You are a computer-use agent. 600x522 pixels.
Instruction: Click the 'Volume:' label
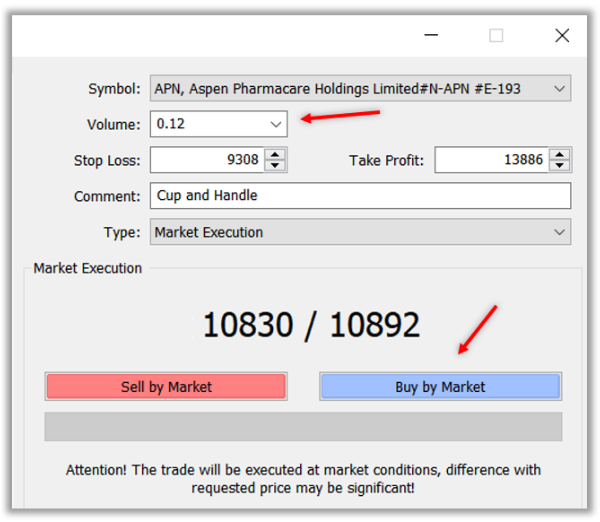114,125
